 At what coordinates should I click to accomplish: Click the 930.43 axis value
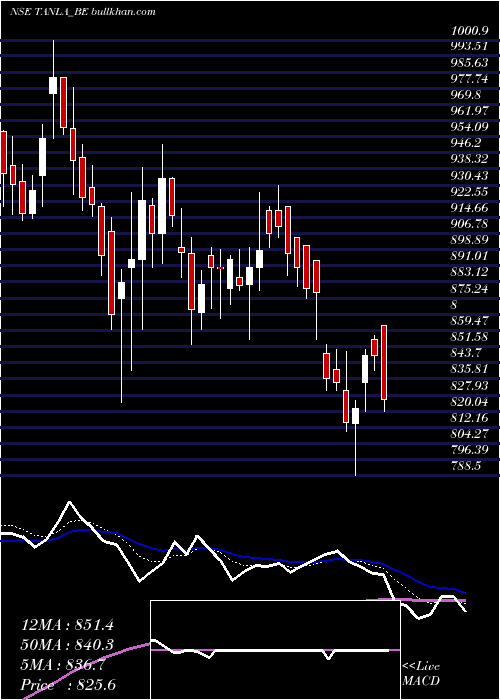[471, 176]
